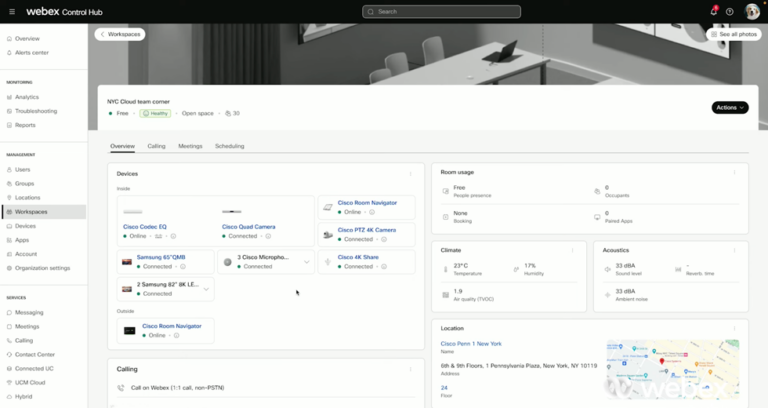Click the Cisco Codec EQ device link
This screenshot has height=408, width=768.
145,227
